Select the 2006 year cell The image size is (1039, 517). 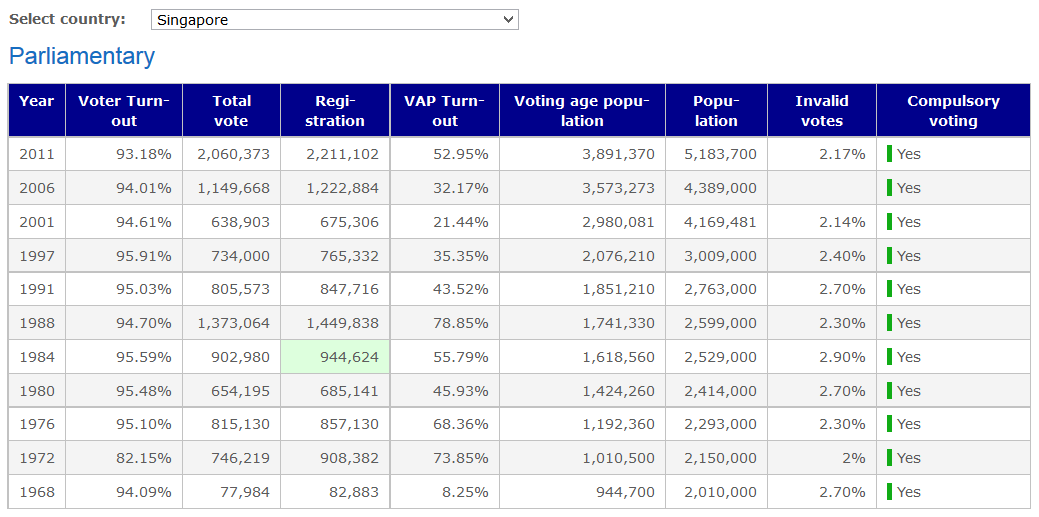[x=37, y=188]
